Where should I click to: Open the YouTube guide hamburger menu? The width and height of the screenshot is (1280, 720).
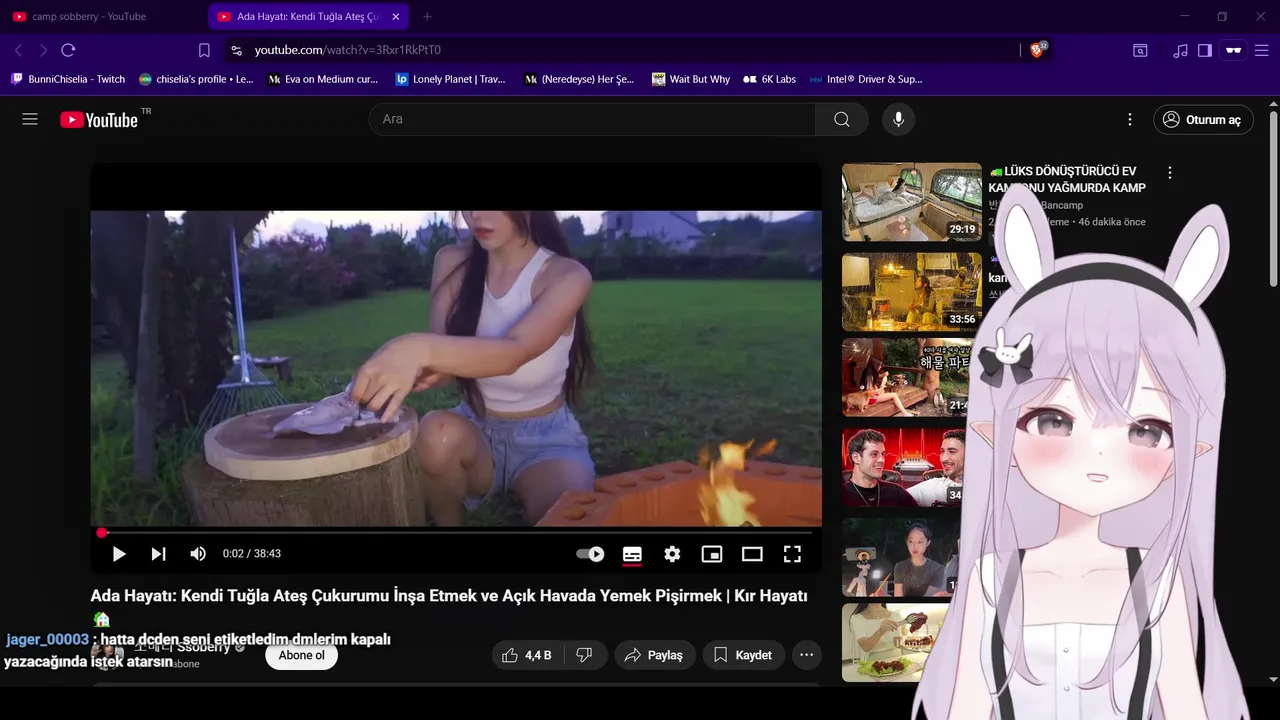pos(30,119)
